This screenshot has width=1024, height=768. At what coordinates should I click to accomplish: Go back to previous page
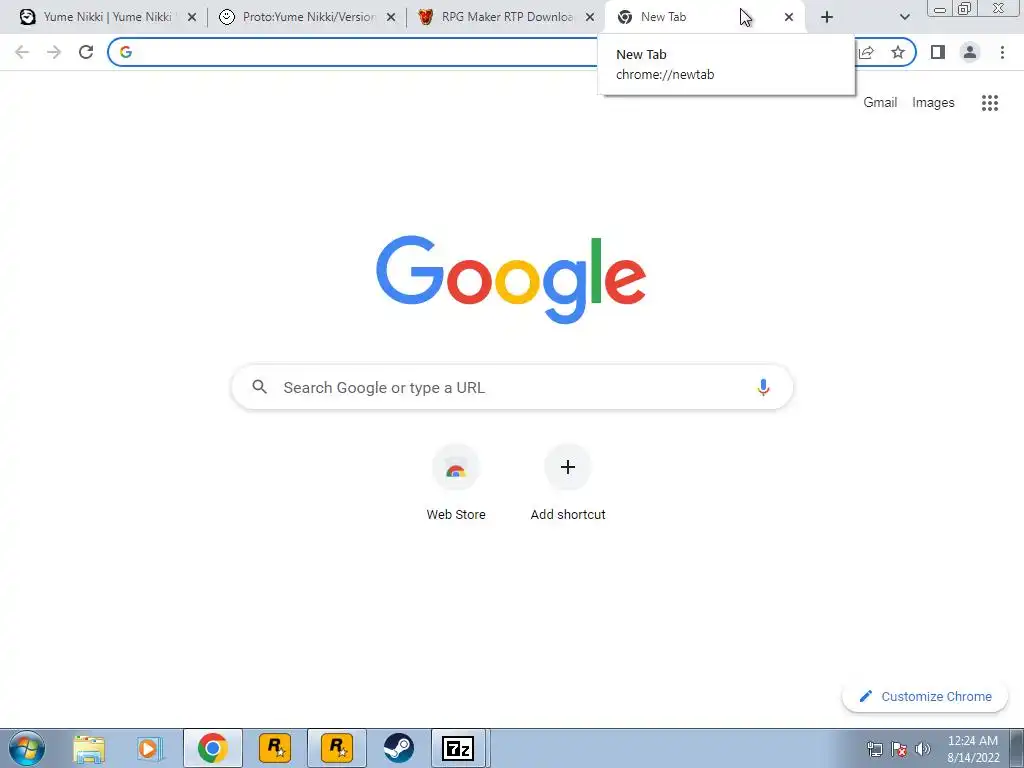coord(22,52)
